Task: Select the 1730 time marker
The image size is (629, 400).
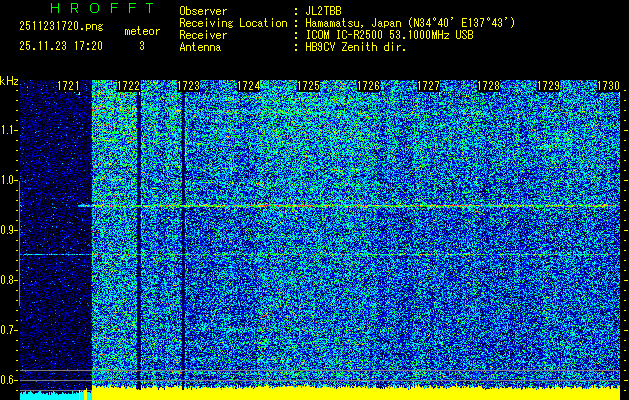Action: (608, 87)
